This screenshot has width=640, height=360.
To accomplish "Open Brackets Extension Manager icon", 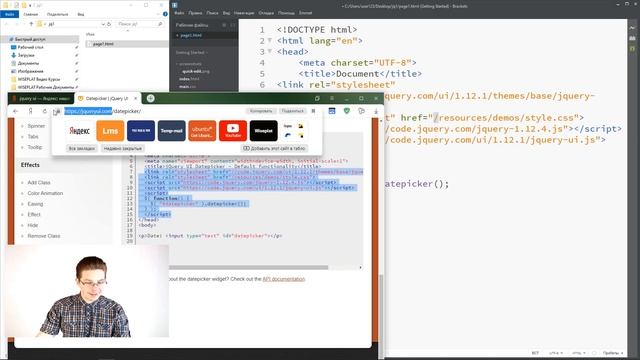I will 632,38.
